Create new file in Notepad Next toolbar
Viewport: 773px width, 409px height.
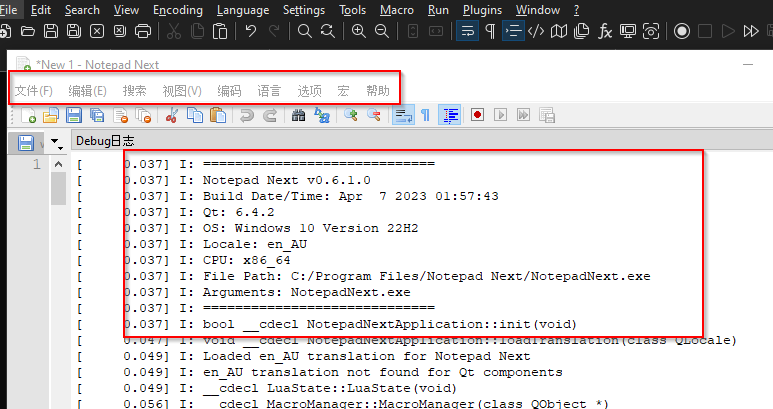tap(28, 115)
